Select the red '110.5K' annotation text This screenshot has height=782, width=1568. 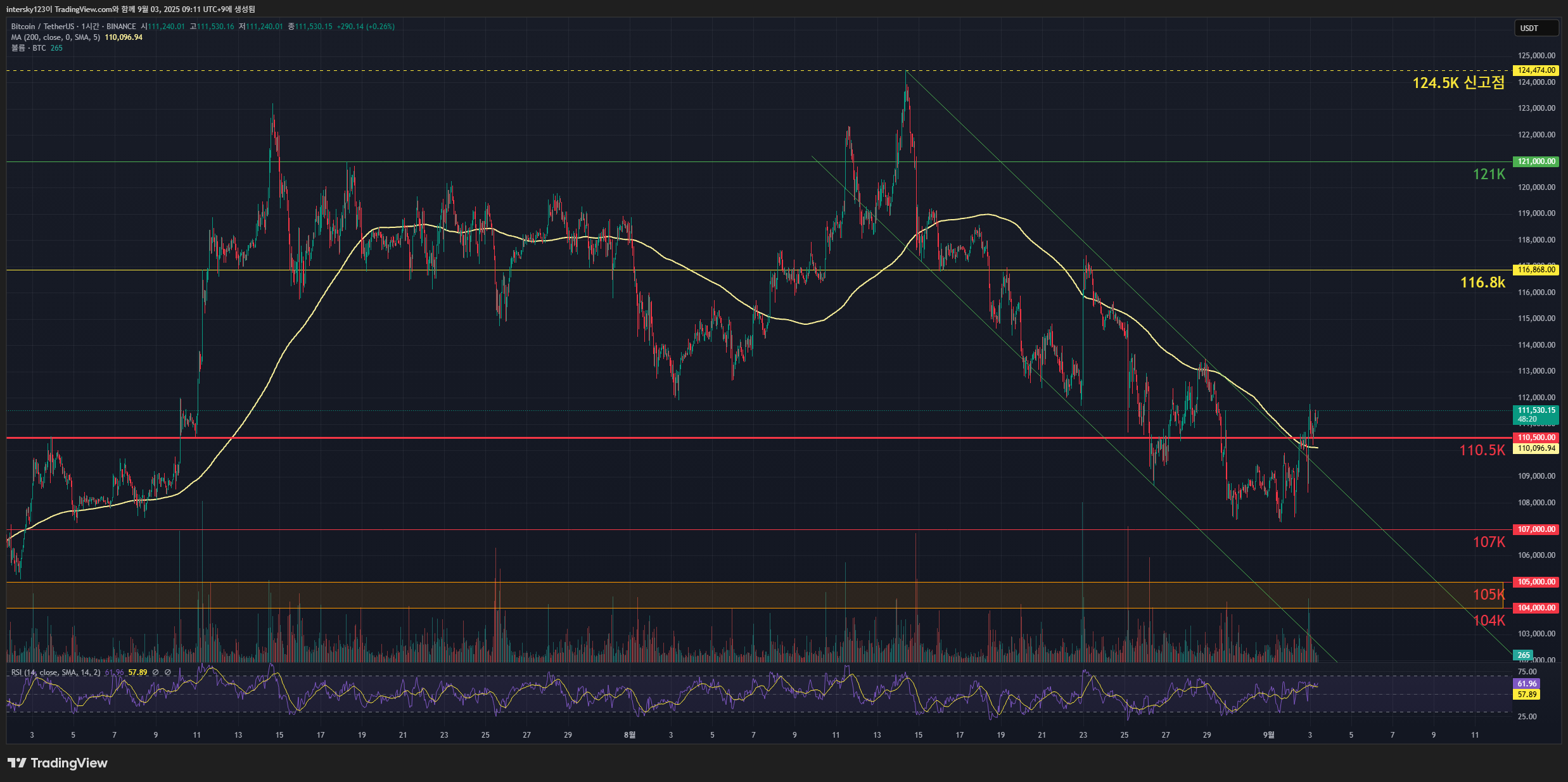pos(1482,450)
